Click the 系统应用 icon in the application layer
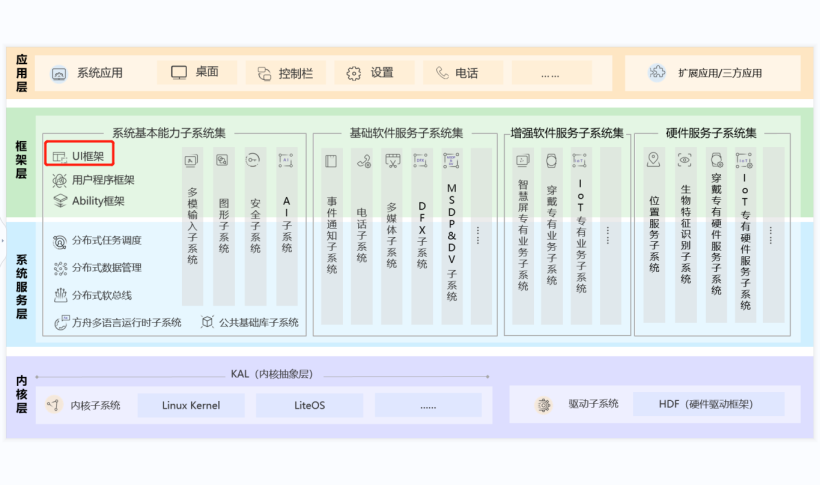 click(x=59, y=74)
